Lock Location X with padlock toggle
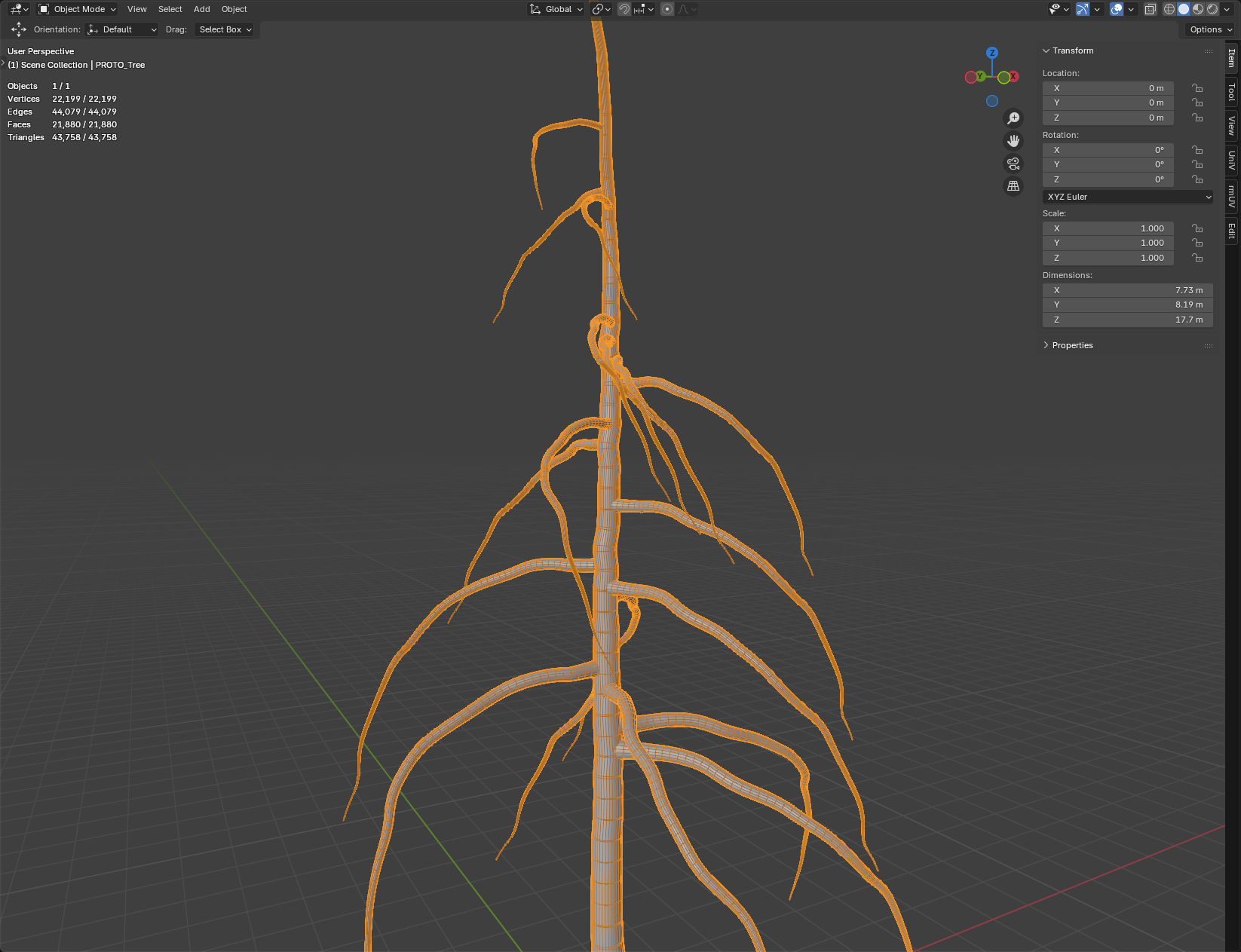The height and width of the screenshot is (952, 1241). click(x=1197, y=88)
